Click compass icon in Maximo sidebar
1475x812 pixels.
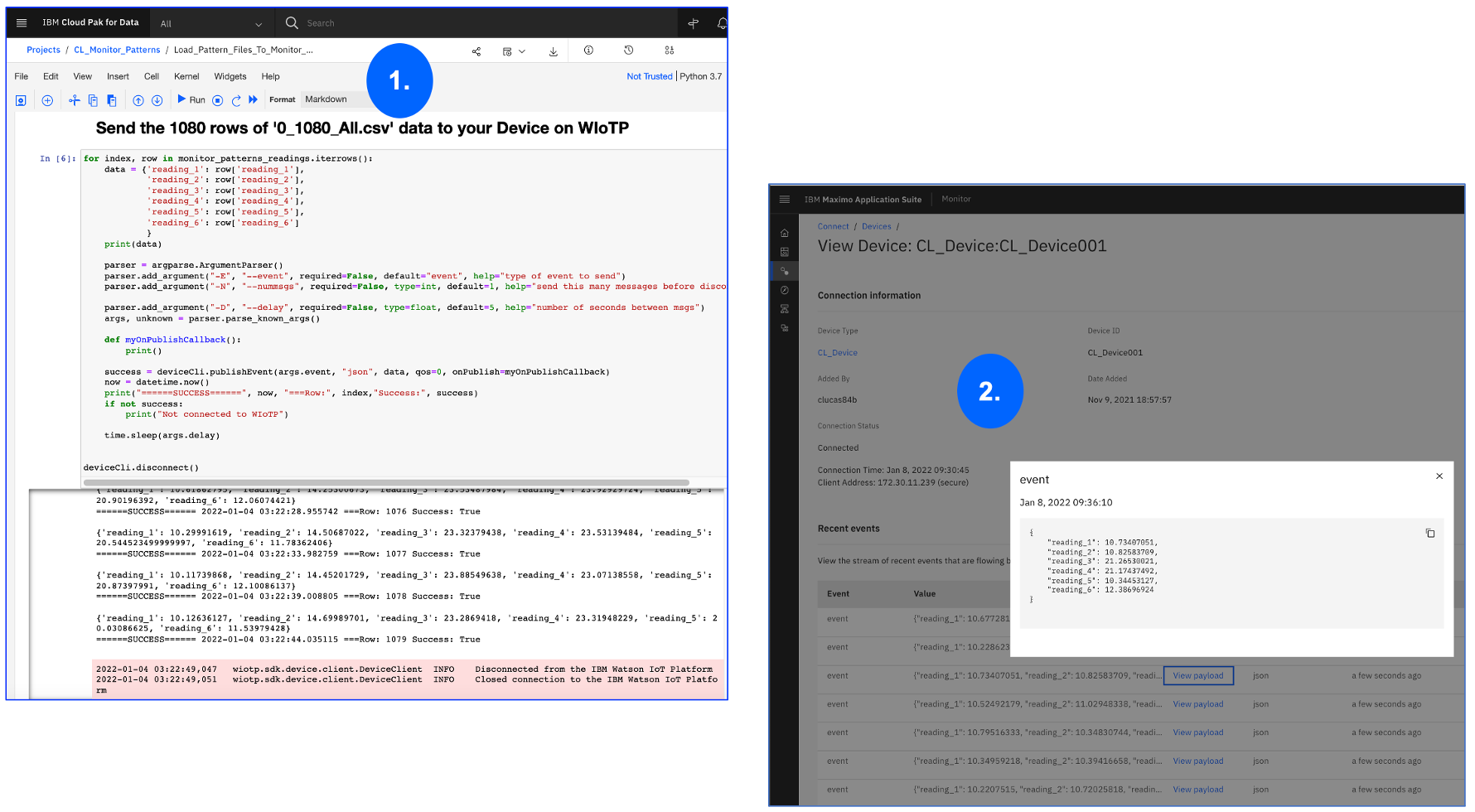tap(785, 290)
